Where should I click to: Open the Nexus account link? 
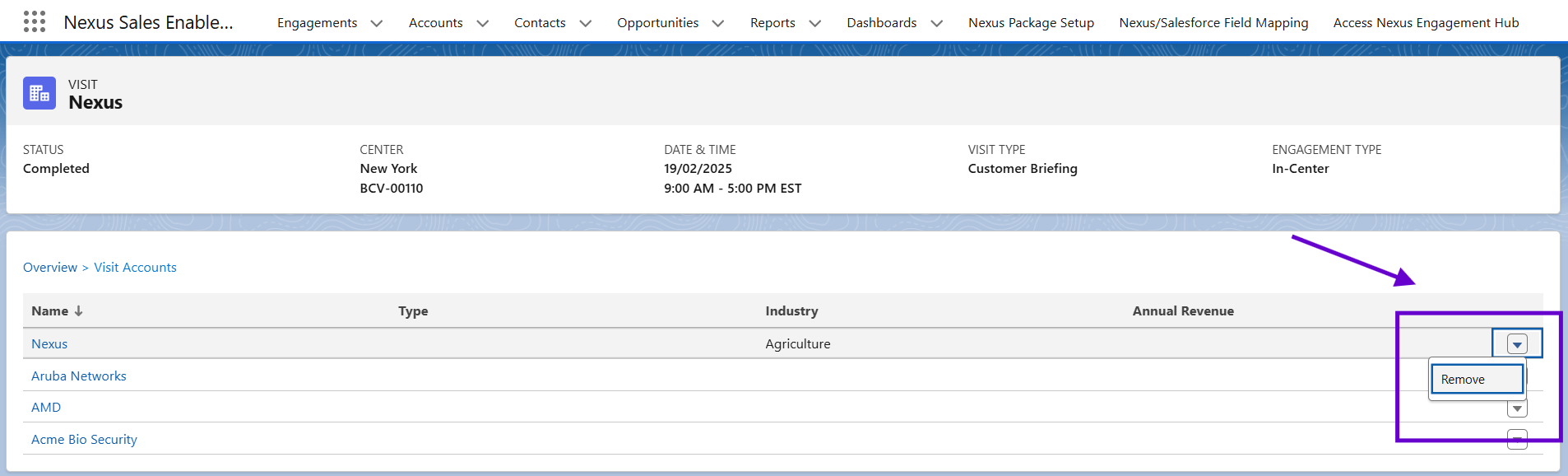point(49,344)
